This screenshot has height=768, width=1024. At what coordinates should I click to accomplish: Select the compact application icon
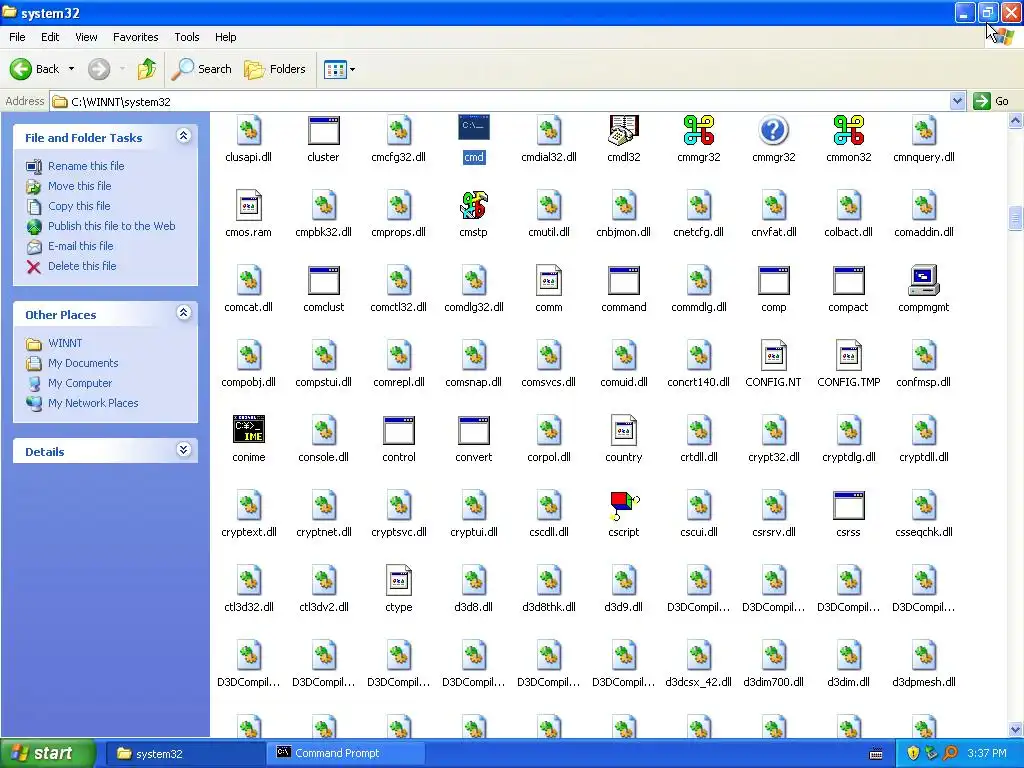point(848,280)
